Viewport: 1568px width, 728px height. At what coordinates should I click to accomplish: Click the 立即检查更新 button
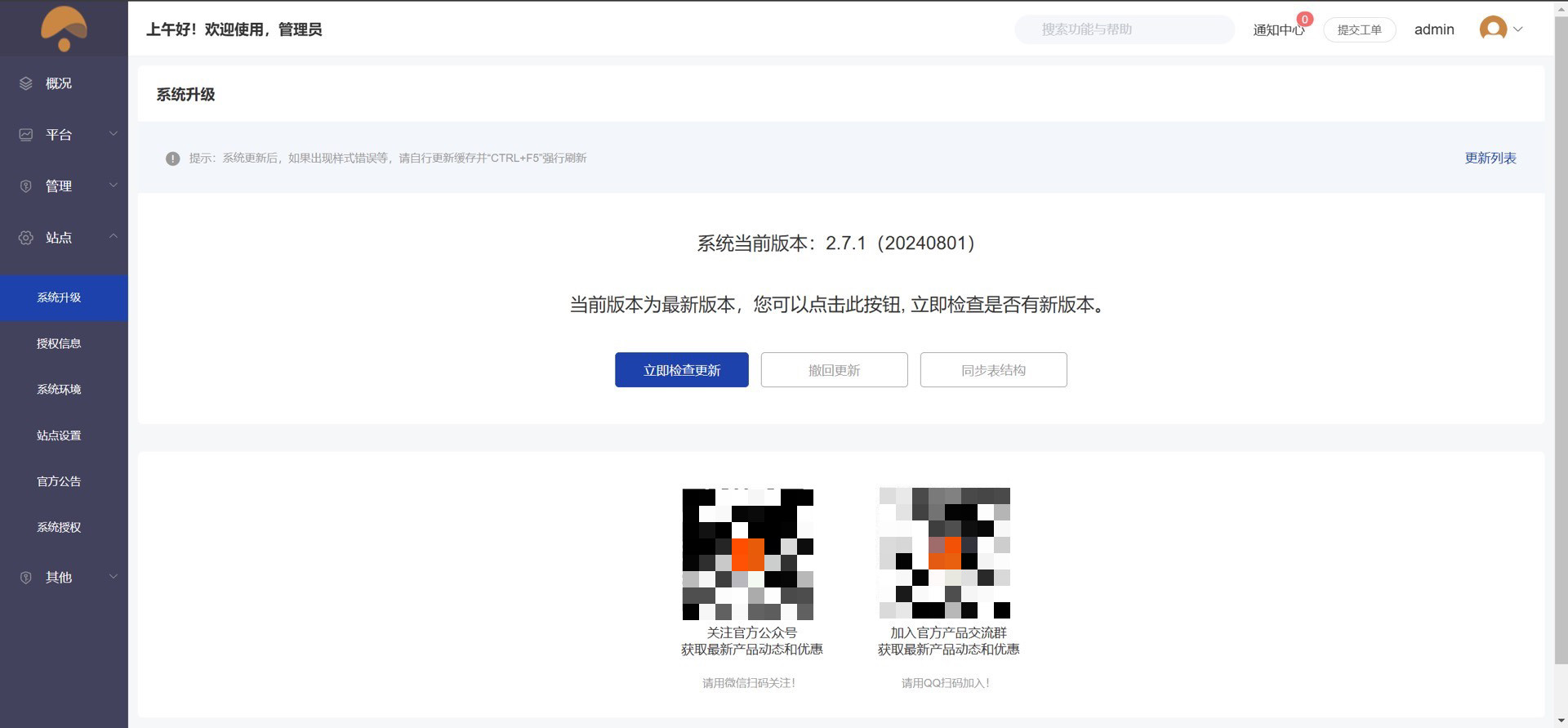pos(682,370)
